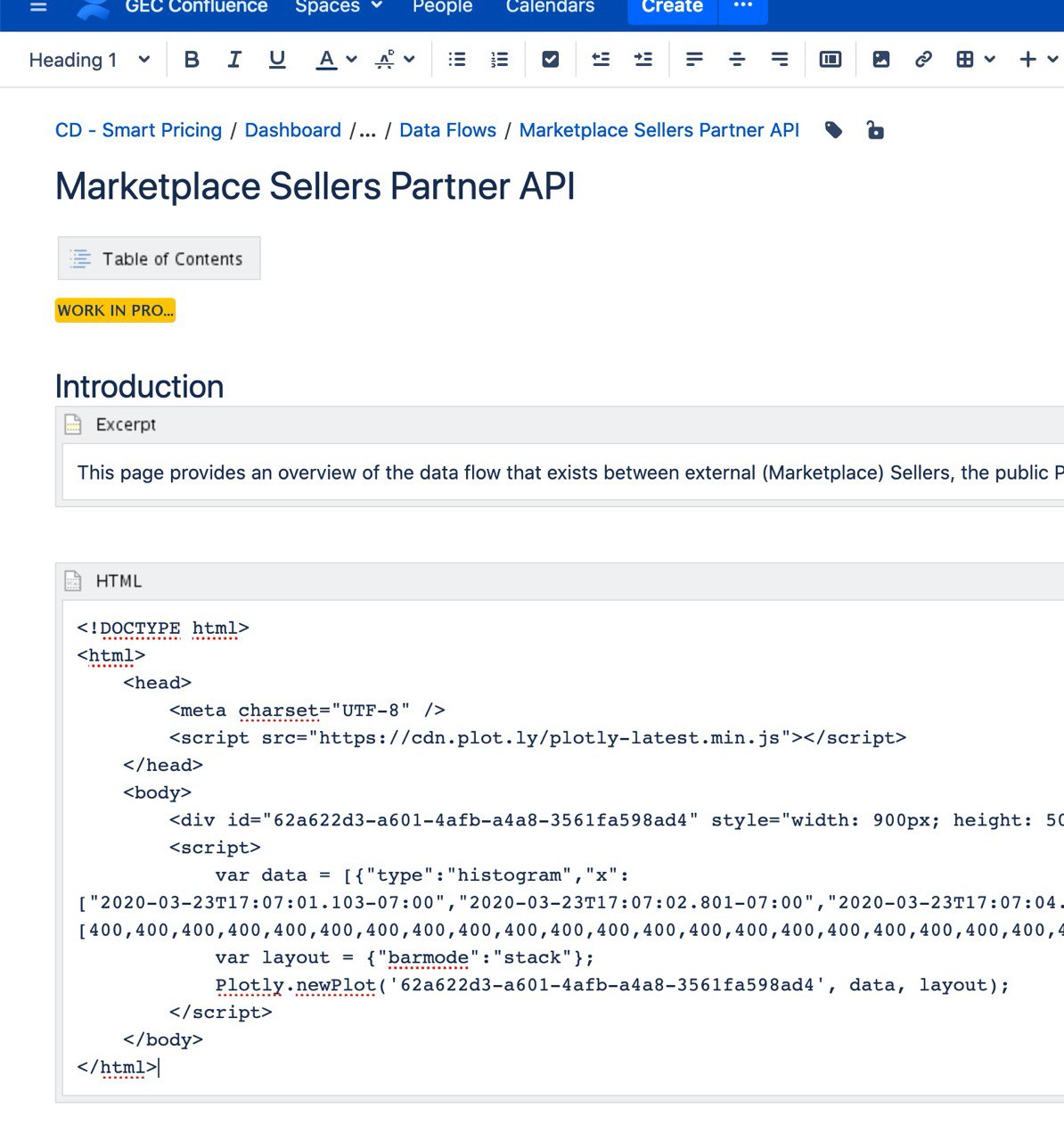Open the Create more options ellipsis
This screenshot has height=1141, width=1064.
click(x=743, y=9)
